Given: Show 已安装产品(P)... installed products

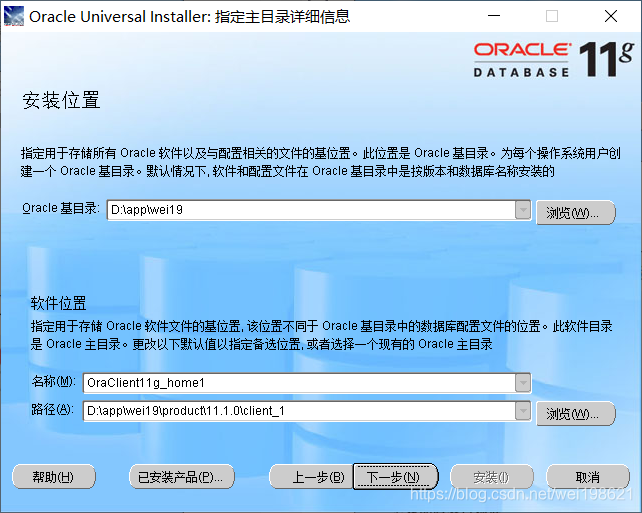Looking at the screenshot, I should pyautogui.click(x=181, y=477).
